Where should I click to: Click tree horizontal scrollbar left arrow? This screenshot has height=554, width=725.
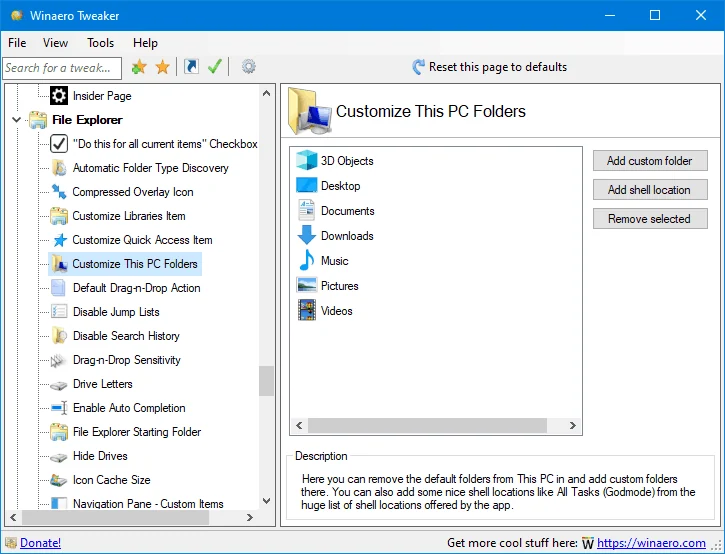click(13, 517)
